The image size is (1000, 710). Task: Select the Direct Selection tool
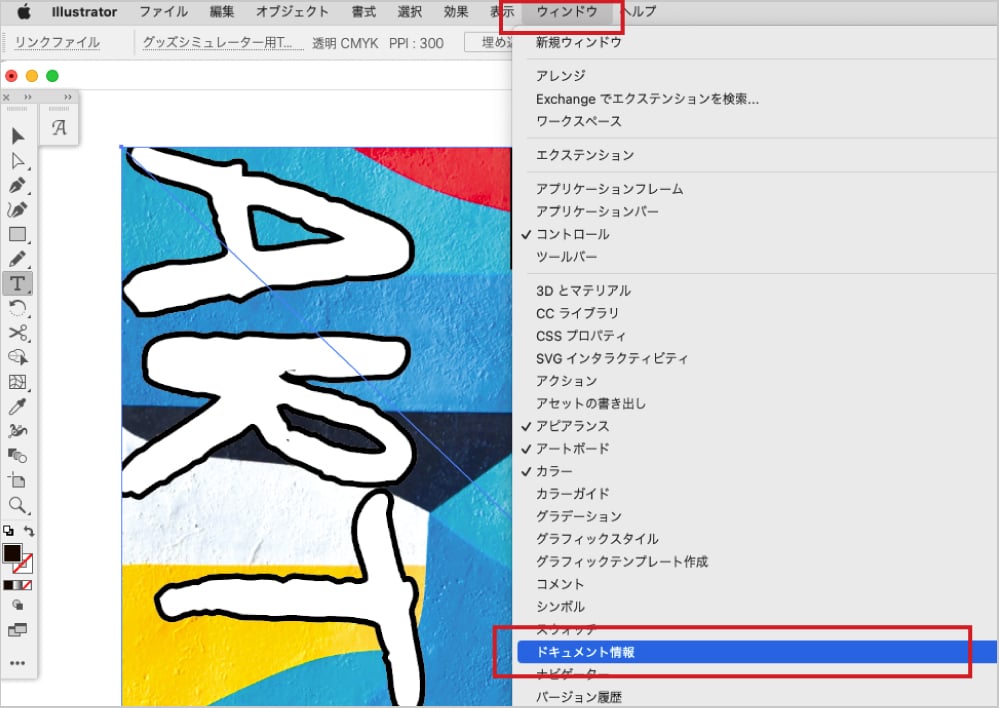tap(17, 161)
